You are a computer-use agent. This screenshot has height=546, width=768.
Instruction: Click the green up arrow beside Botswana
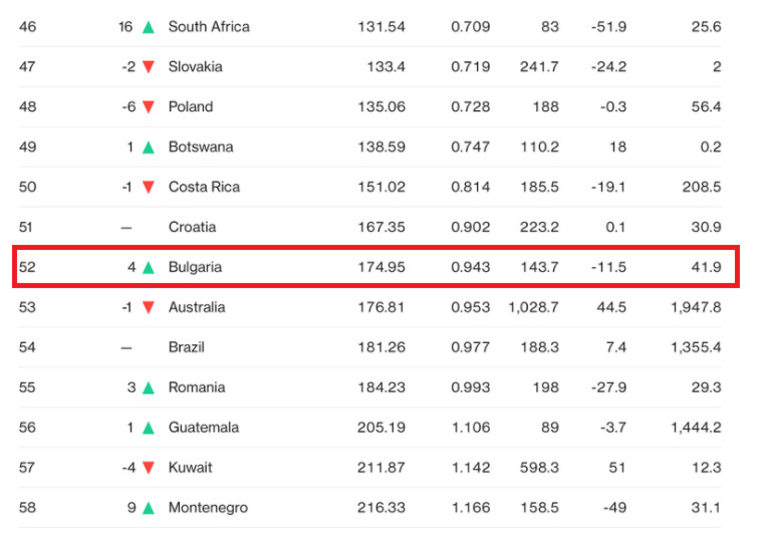[148, 147]
